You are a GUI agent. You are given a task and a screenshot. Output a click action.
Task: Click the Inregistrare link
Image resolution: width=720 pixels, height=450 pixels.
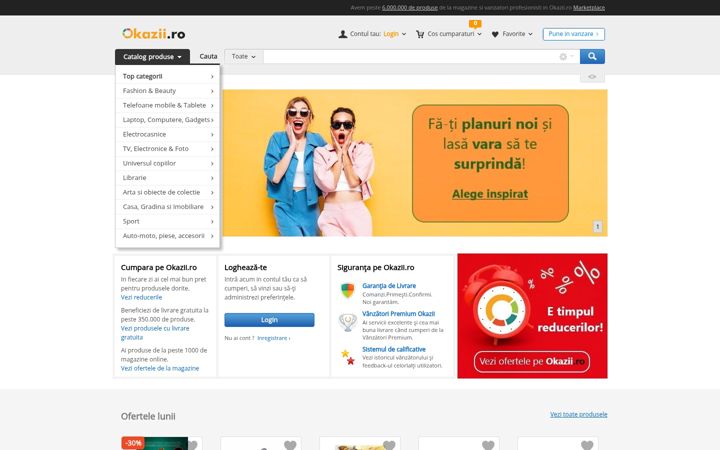pos(273,338)
